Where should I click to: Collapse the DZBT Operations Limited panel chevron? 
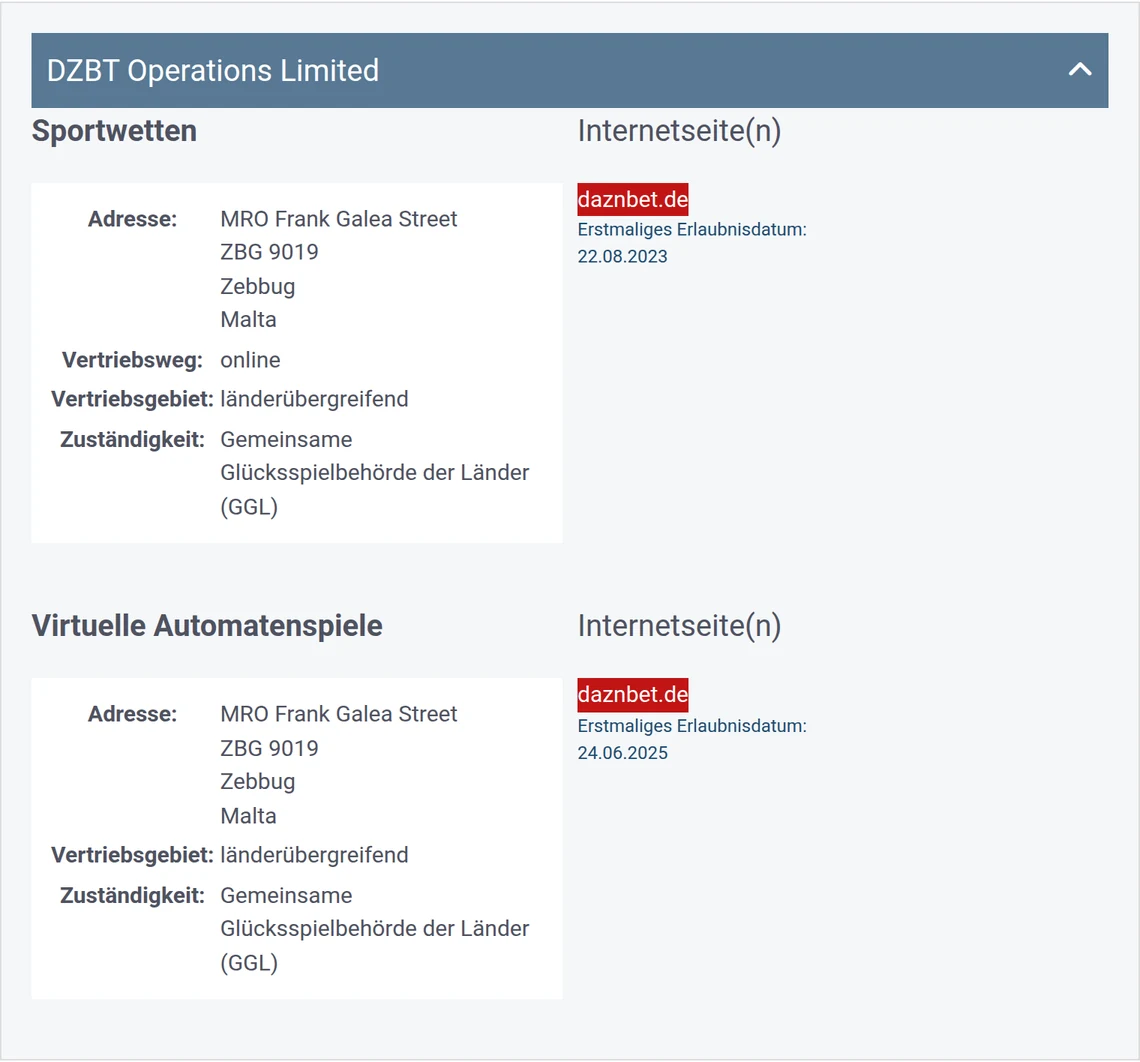(1080, 70)
